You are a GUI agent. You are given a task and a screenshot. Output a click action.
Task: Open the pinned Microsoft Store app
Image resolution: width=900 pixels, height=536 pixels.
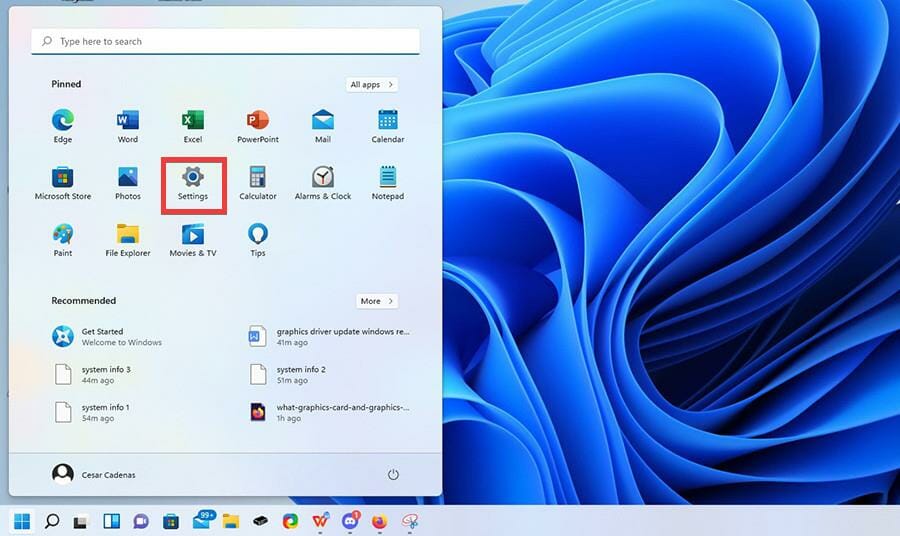63,183
